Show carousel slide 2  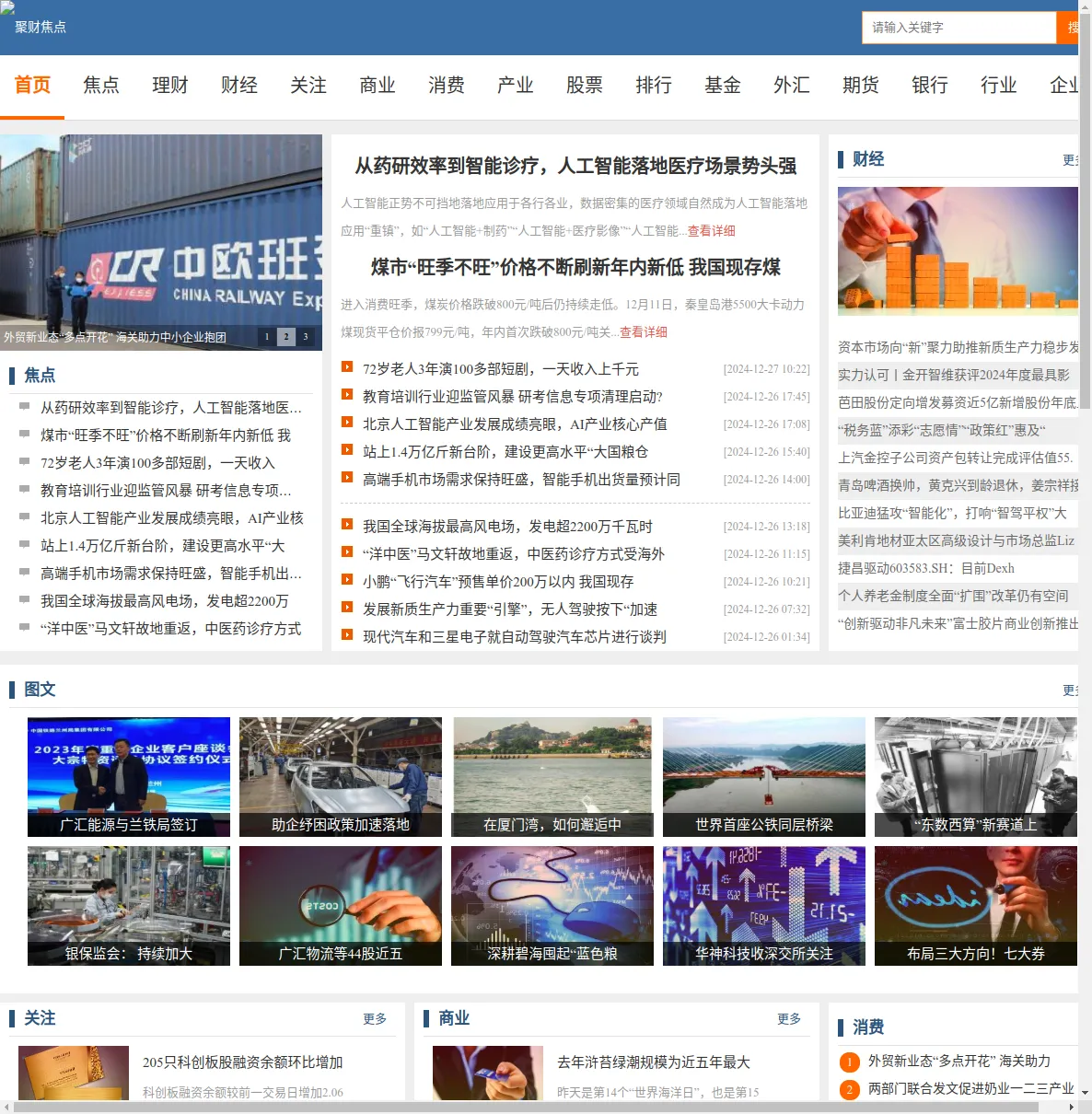(x=286, y=337)
